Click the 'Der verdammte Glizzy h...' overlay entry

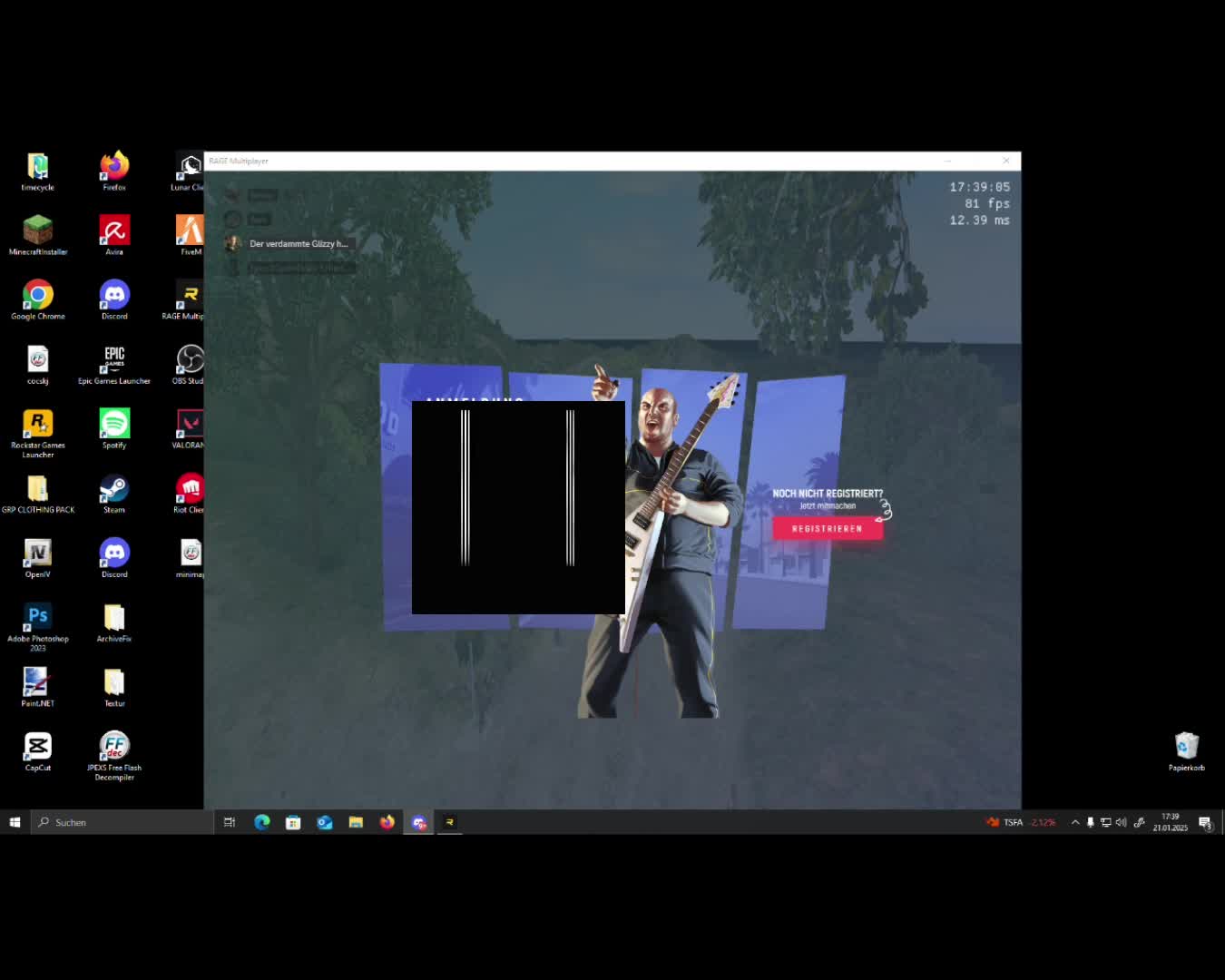289,243
